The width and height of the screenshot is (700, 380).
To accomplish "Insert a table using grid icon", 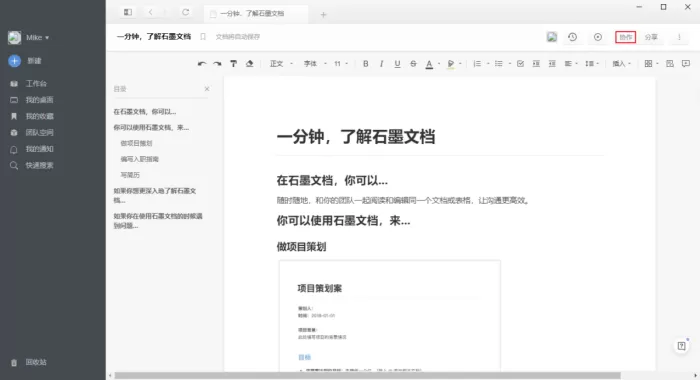I will click(648, 64).
